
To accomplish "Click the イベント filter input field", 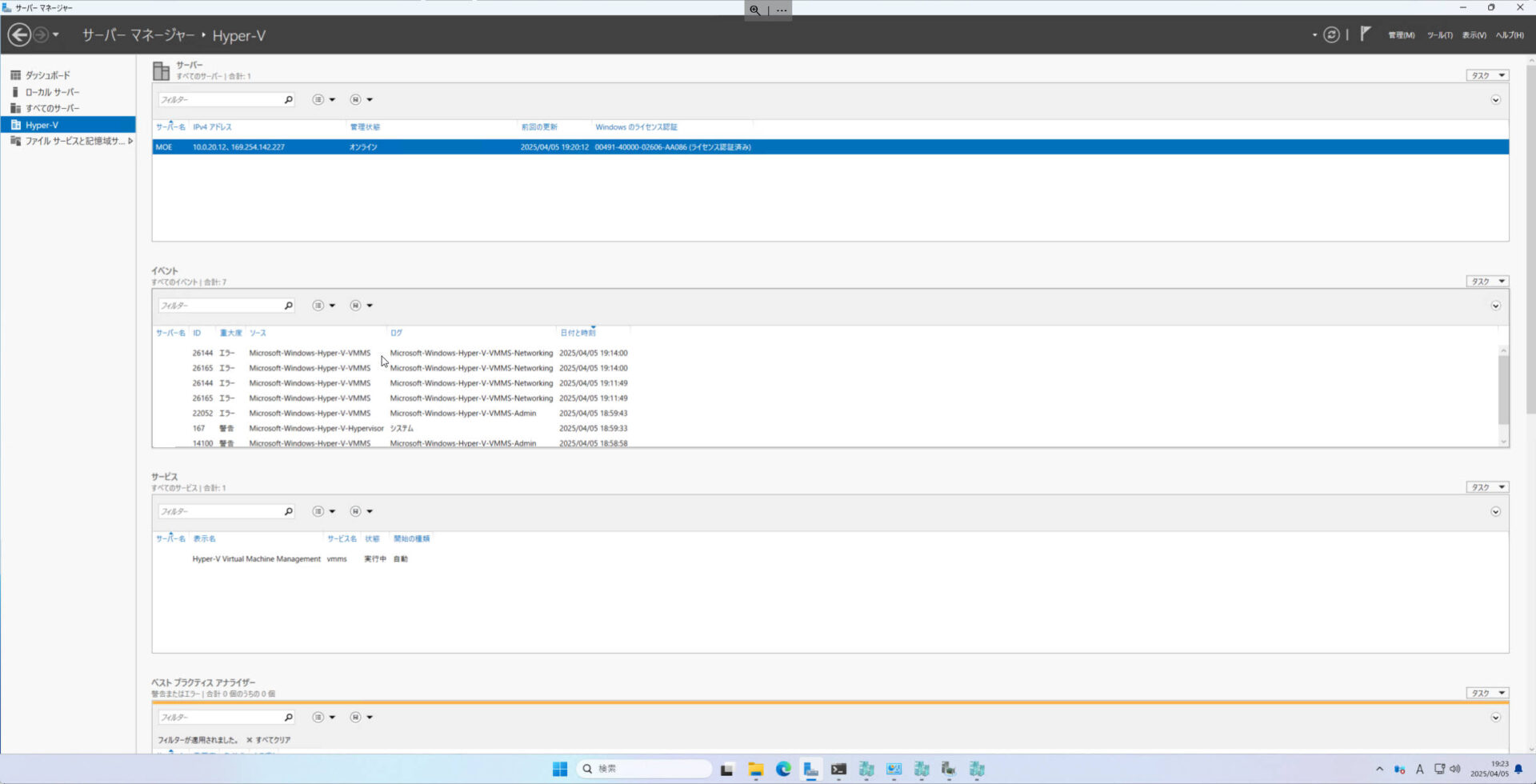I will [220, 306].
